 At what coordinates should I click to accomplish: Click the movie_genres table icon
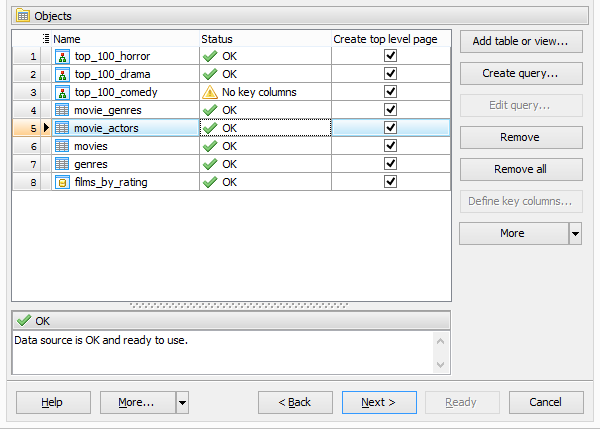pos(62,110)
